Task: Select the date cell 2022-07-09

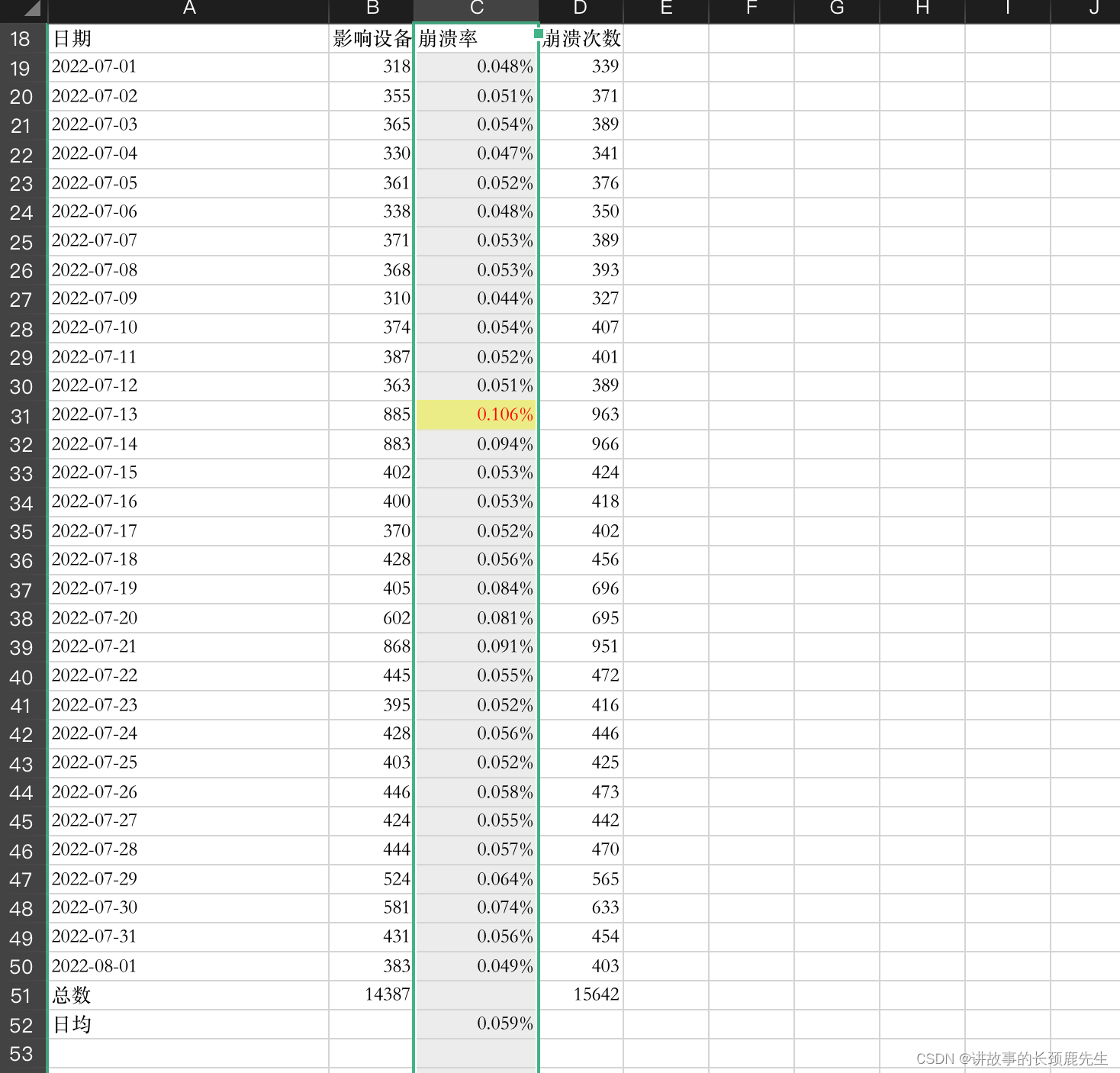Action: (188, 299)
